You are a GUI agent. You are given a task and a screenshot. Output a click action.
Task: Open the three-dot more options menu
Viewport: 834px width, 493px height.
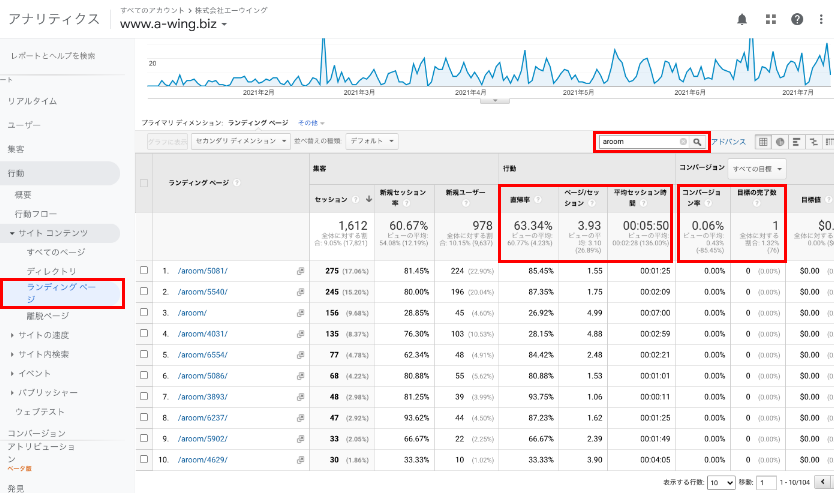[x=823, y=19]
